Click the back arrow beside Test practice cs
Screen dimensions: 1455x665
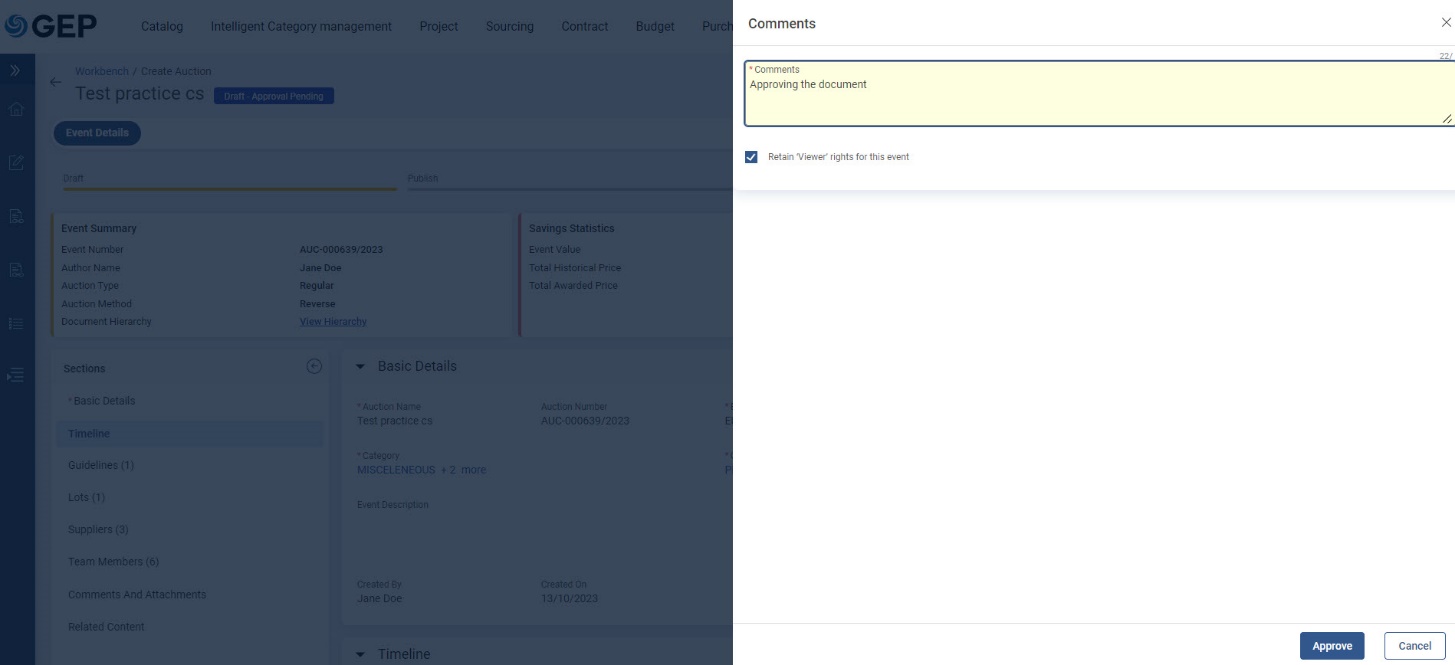tap(56, 83)
